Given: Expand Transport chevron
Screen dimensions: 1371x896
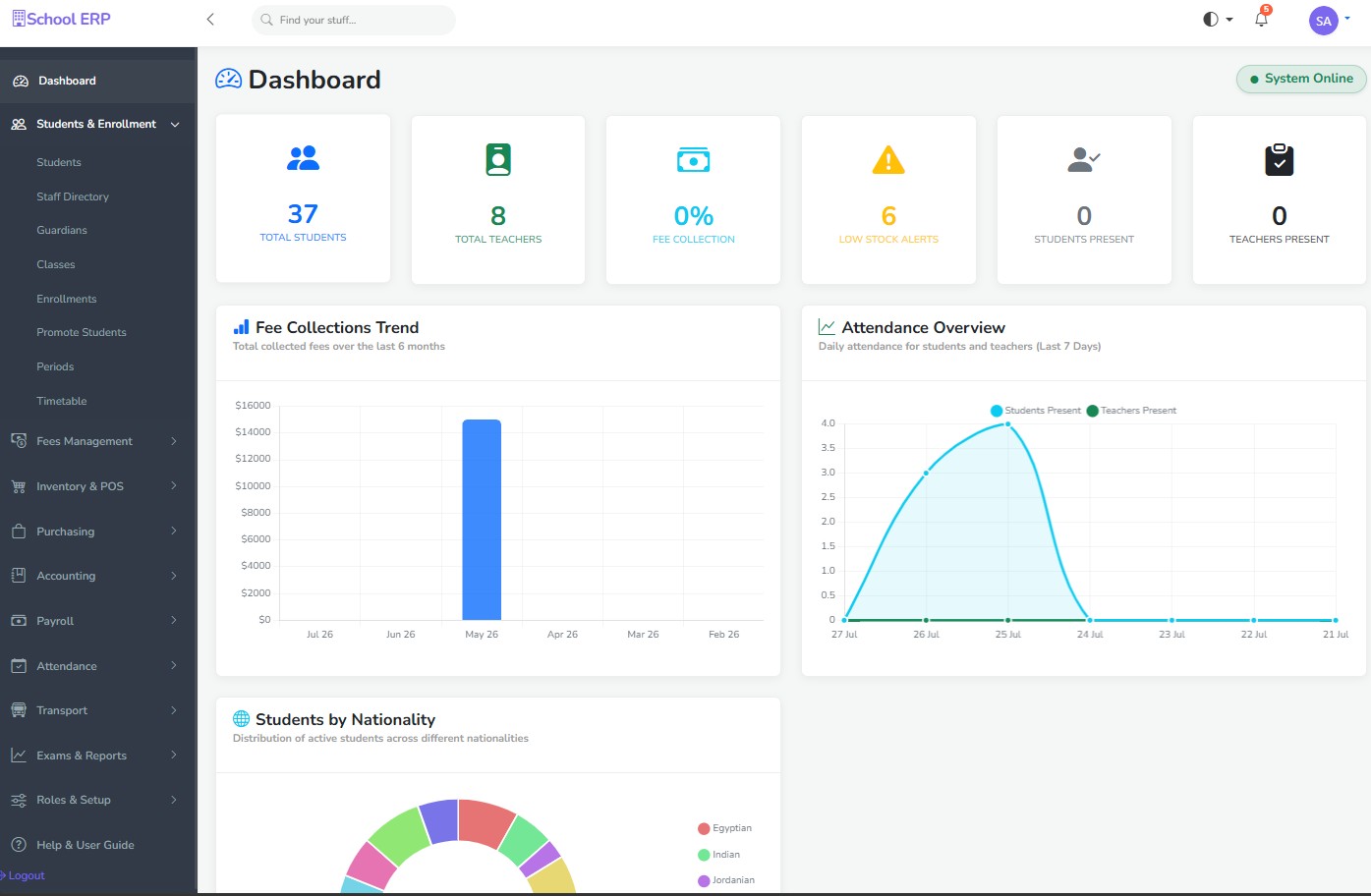Looking at the screenshot, I should pos(174,710).
